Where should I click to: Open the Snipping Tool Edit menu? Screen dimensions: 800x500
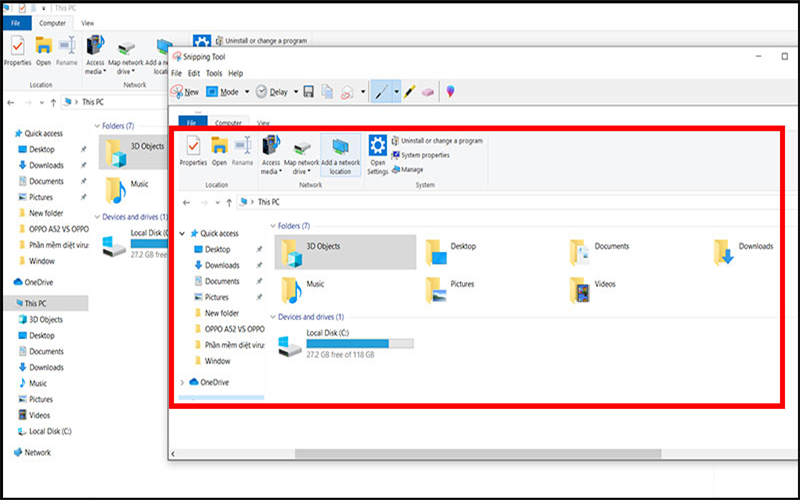point(194,73)
